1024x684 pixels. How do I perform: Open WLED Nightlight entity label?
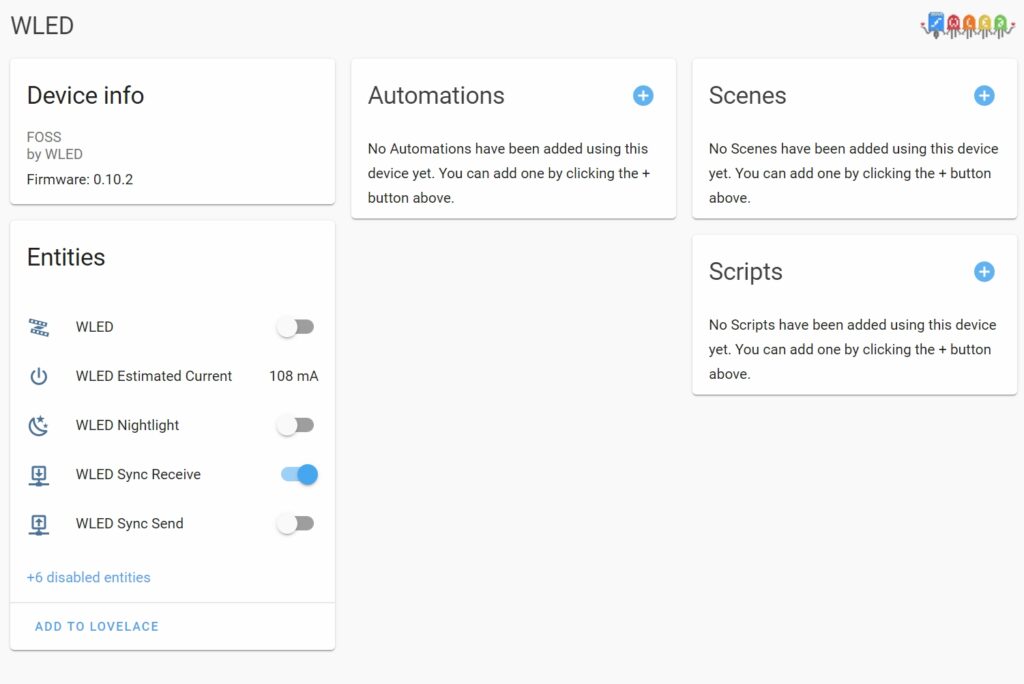[x=127, y=425]
